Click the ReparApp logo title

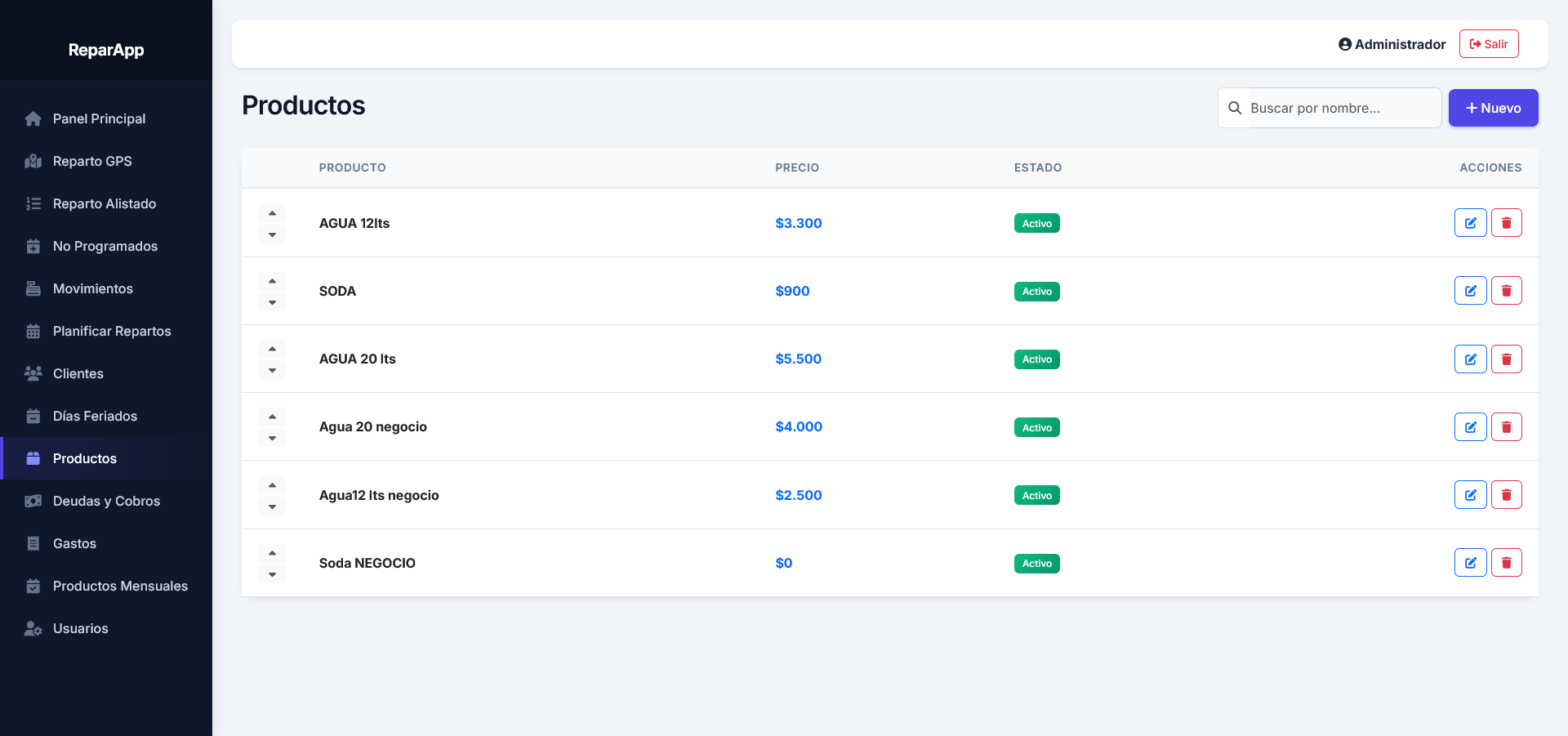[106, 50]
